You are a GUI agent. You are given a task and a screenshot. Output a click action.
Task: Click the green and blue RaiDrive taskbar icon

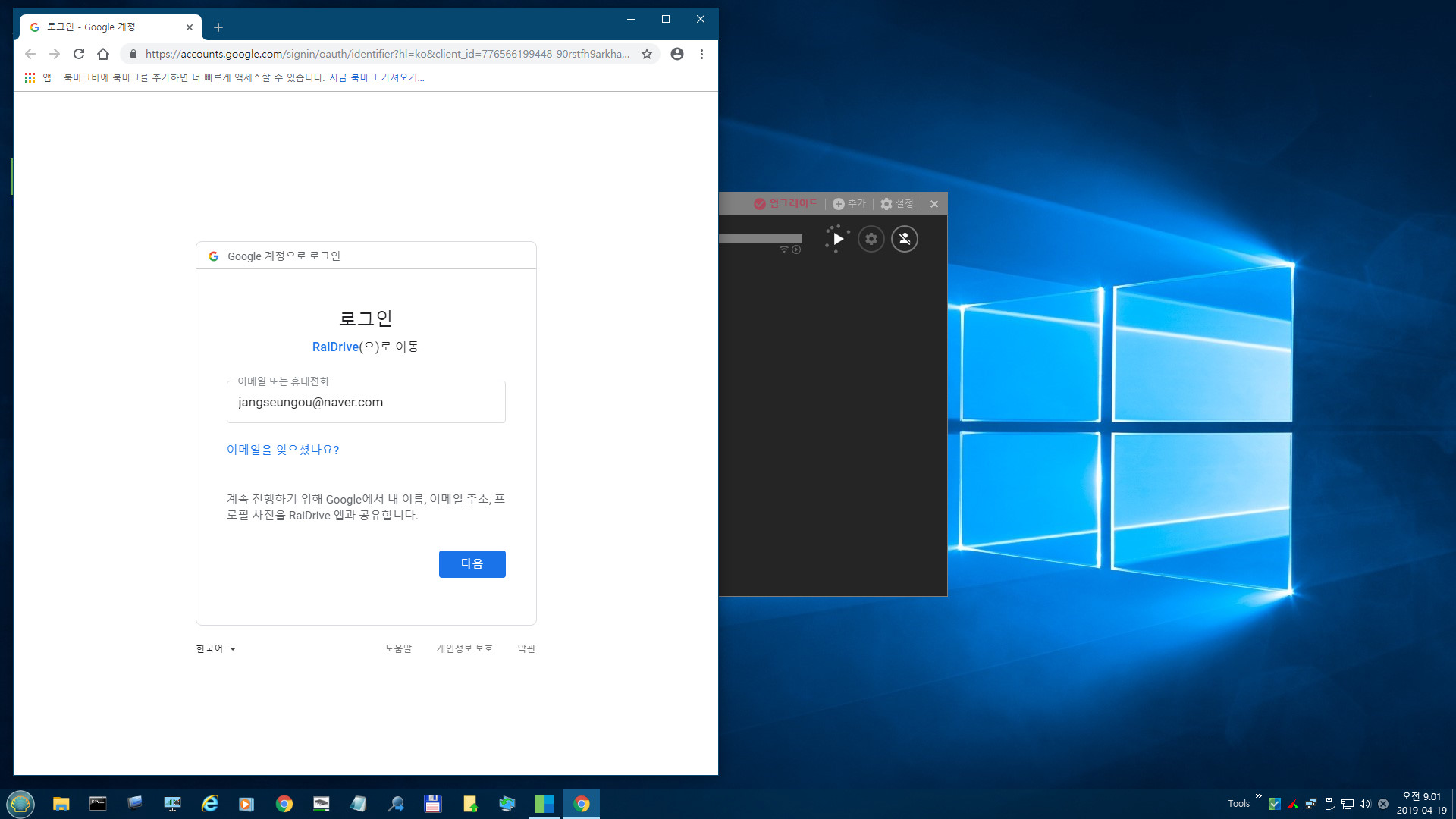coord(544,804)
